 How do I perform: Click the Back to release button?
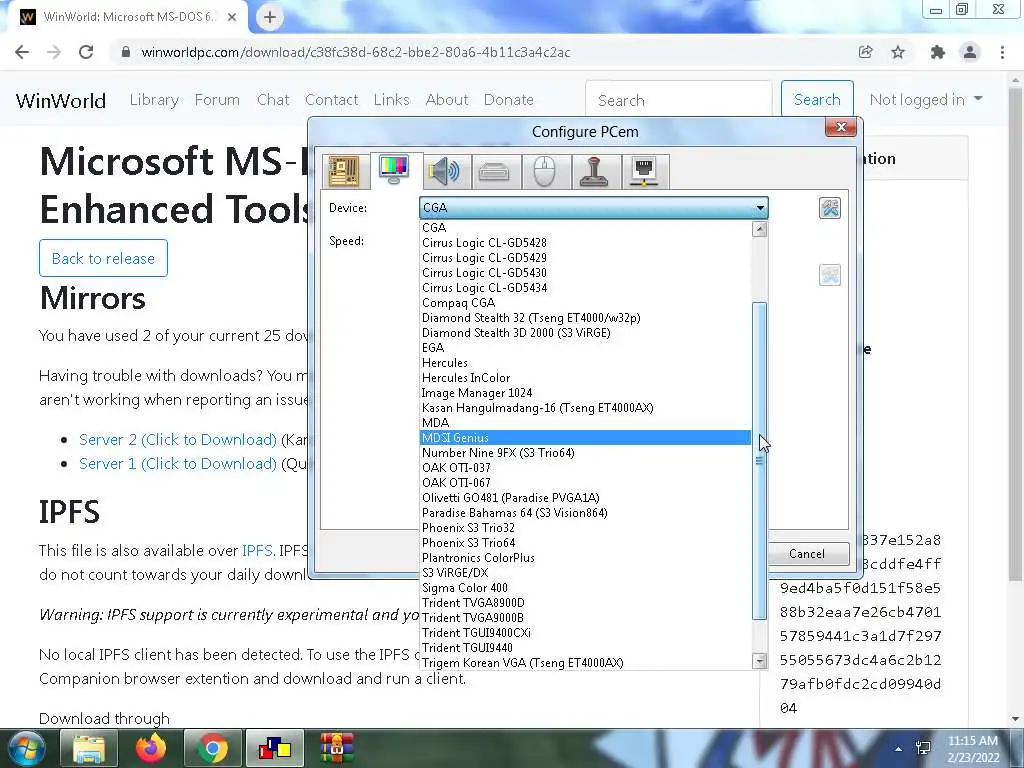103,258
